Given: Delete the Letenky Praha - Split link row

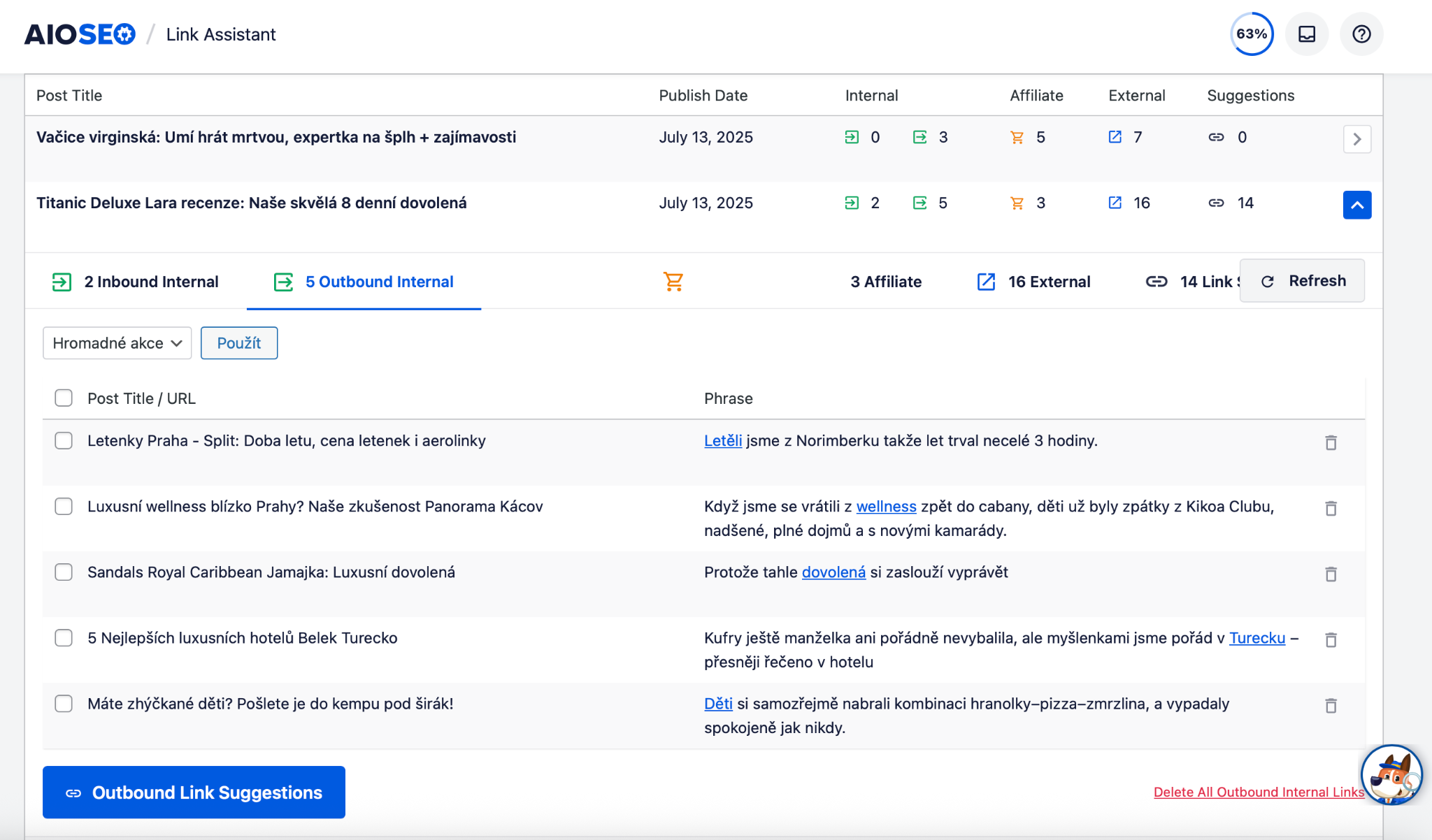Looking at the screenshot, I should [x=1331, y=442].
